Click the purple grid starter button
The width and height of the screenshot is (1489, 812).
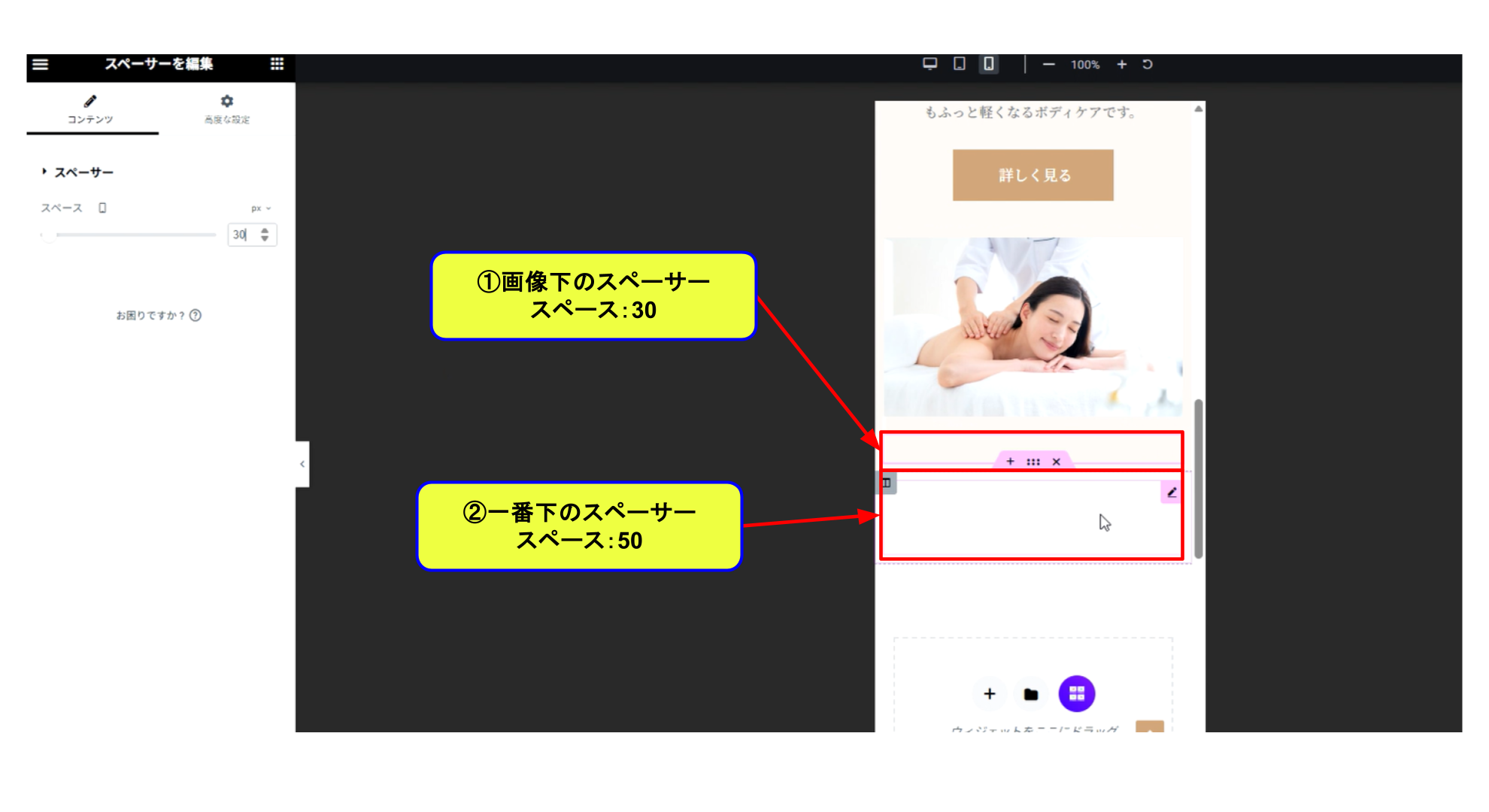(x=1077, y=693)
